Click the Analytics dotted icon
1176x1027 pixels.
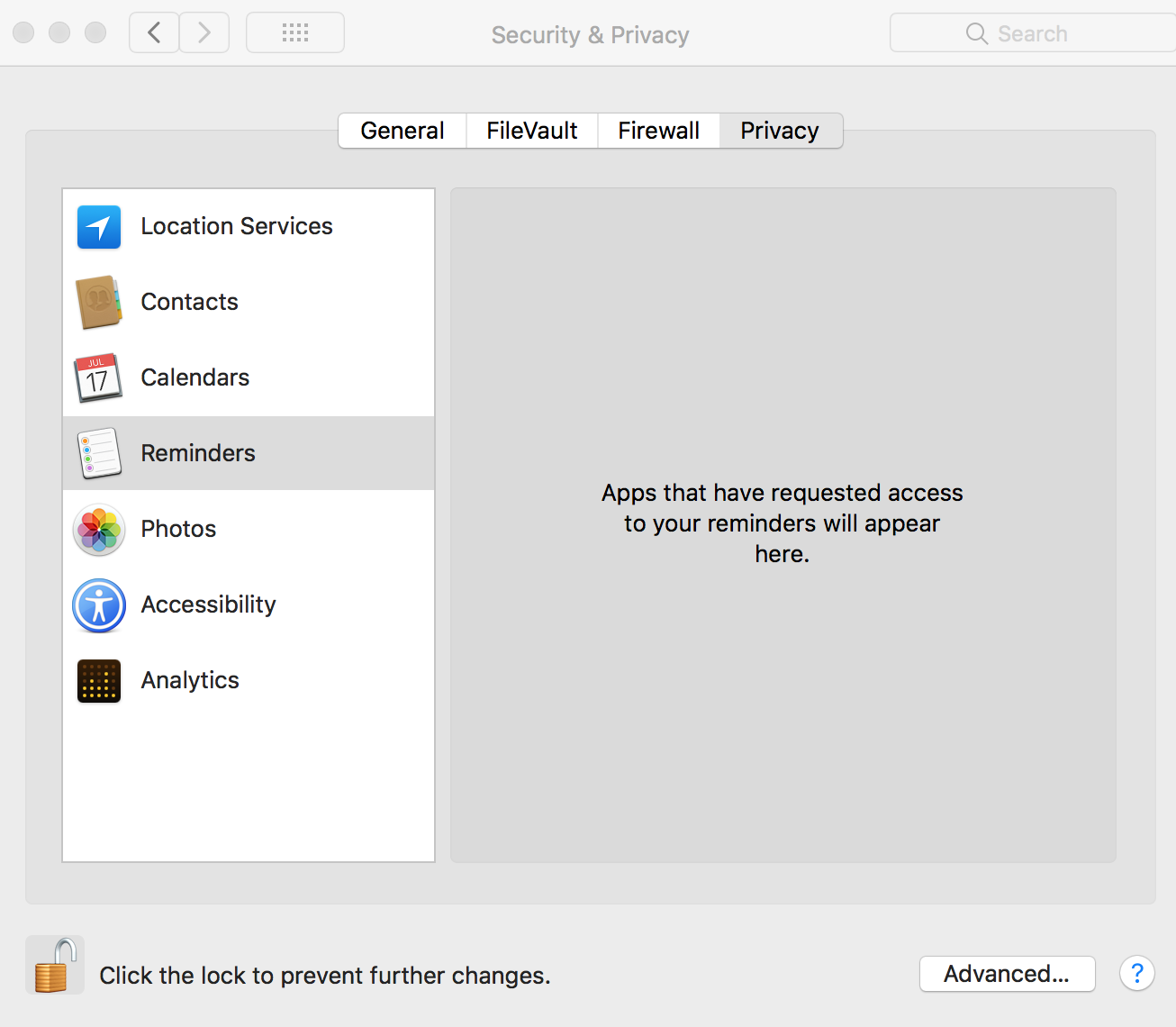click(99, 680)
